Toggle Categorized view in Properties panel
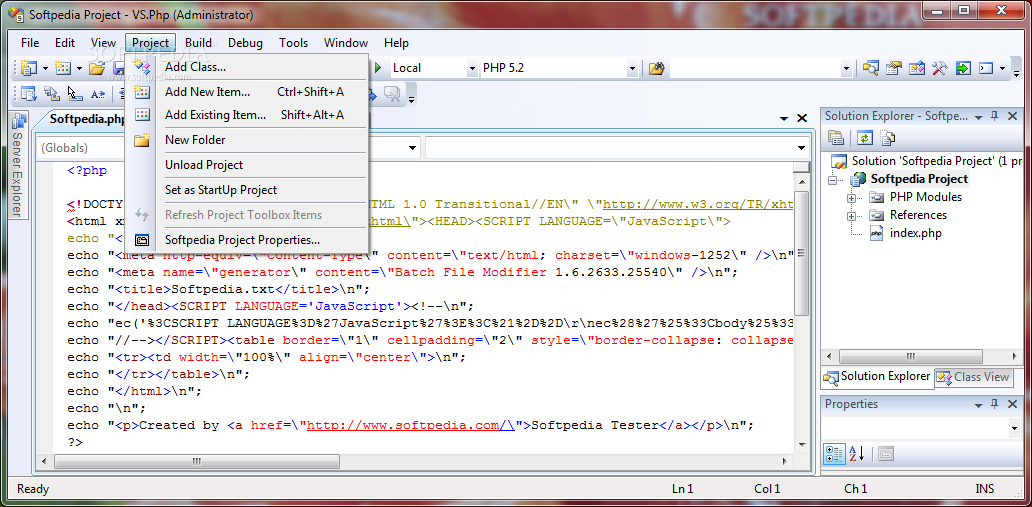The height and width of the screenshot is (507, 1032). [835, 454]
